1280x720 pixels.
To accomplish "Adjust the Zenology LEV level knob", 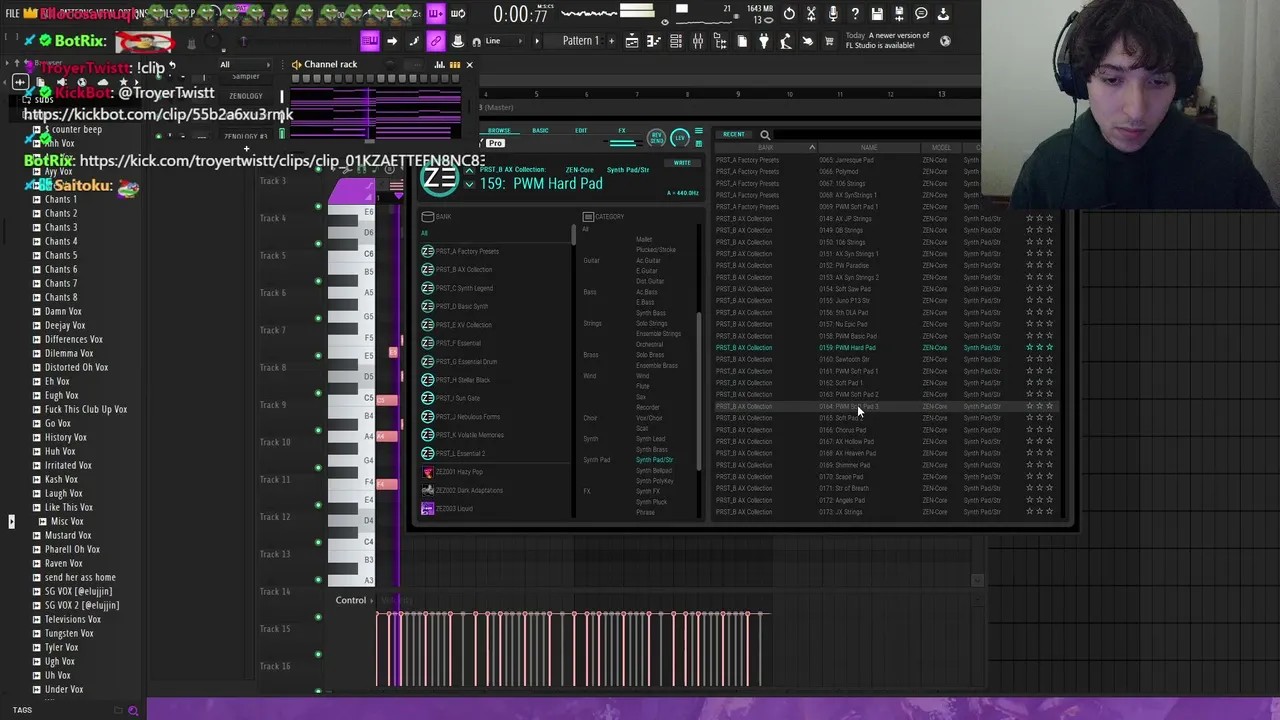I will [680, 138].
